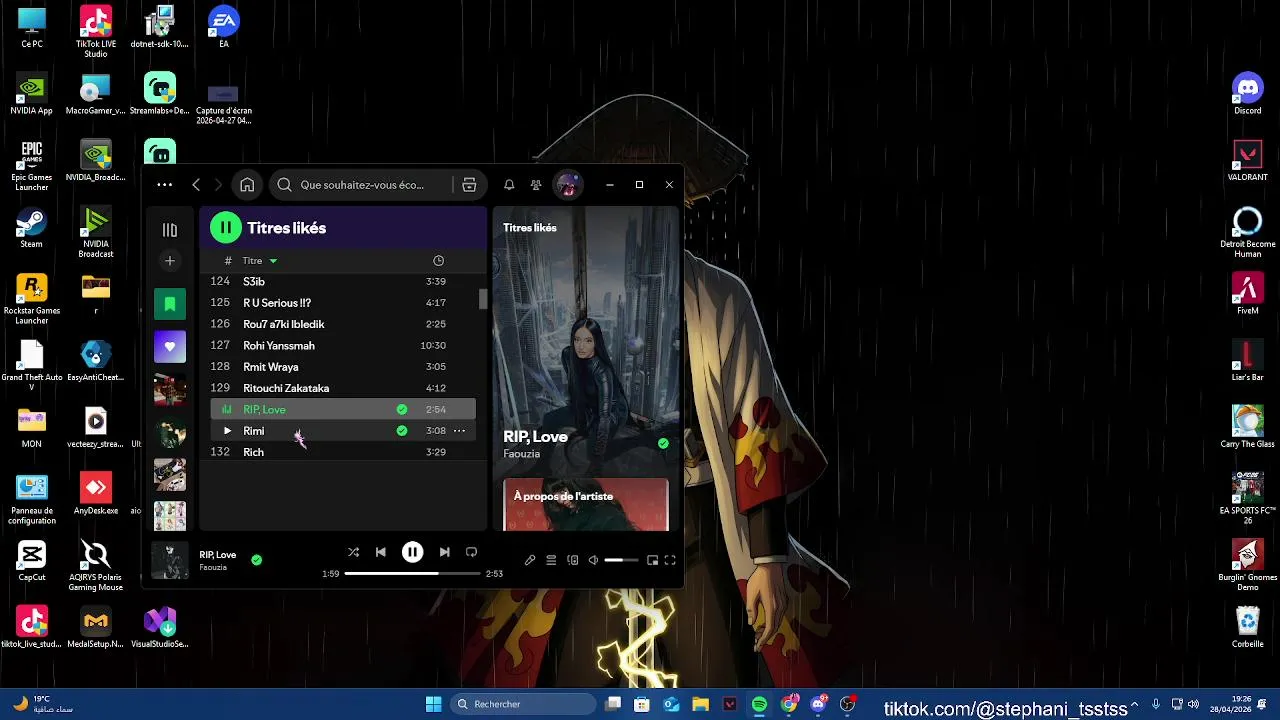
Task: Click the taskbar 'Rechercher' search box
Action: 523,705
